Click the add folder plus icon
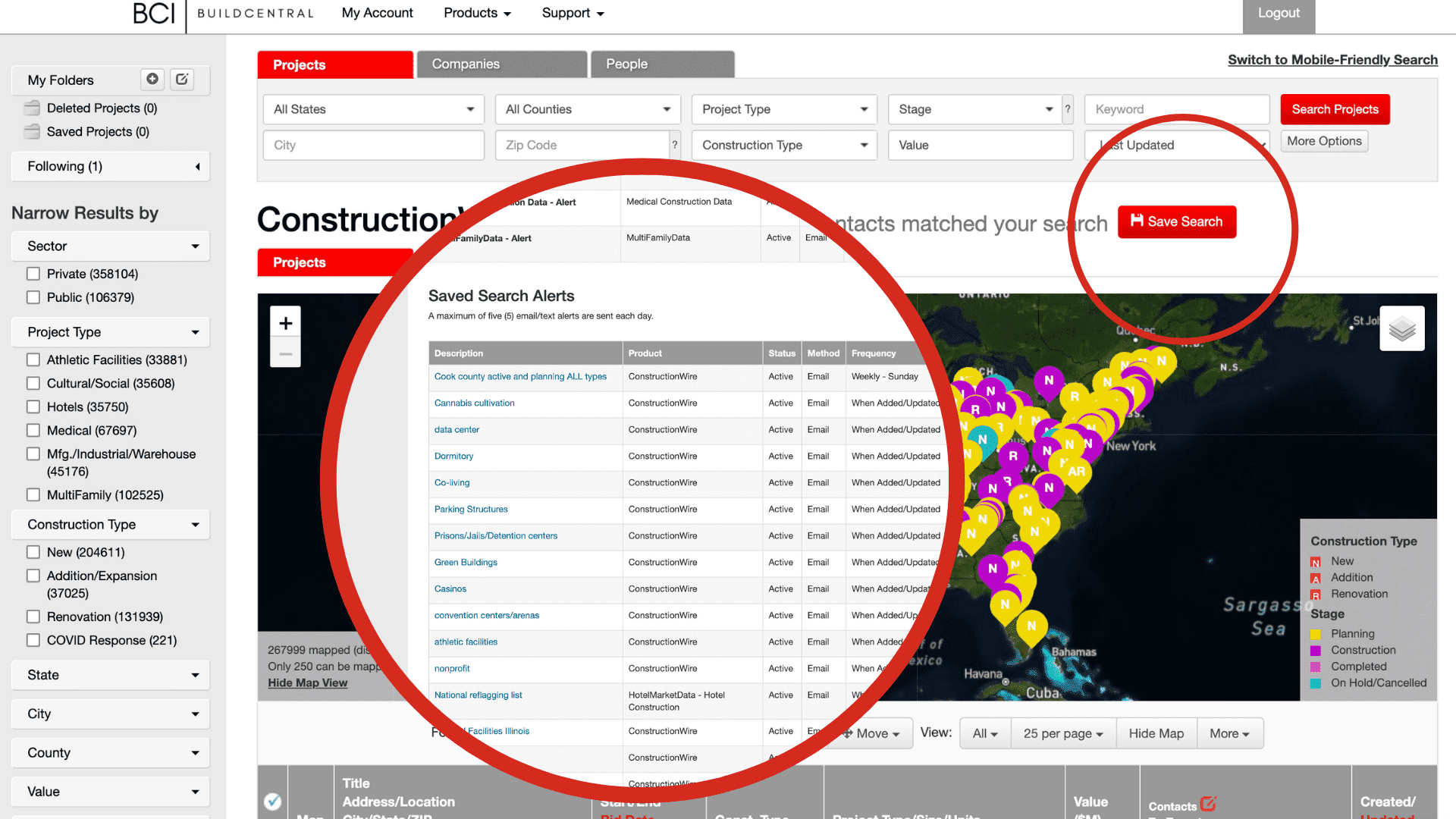 point(152,79)
